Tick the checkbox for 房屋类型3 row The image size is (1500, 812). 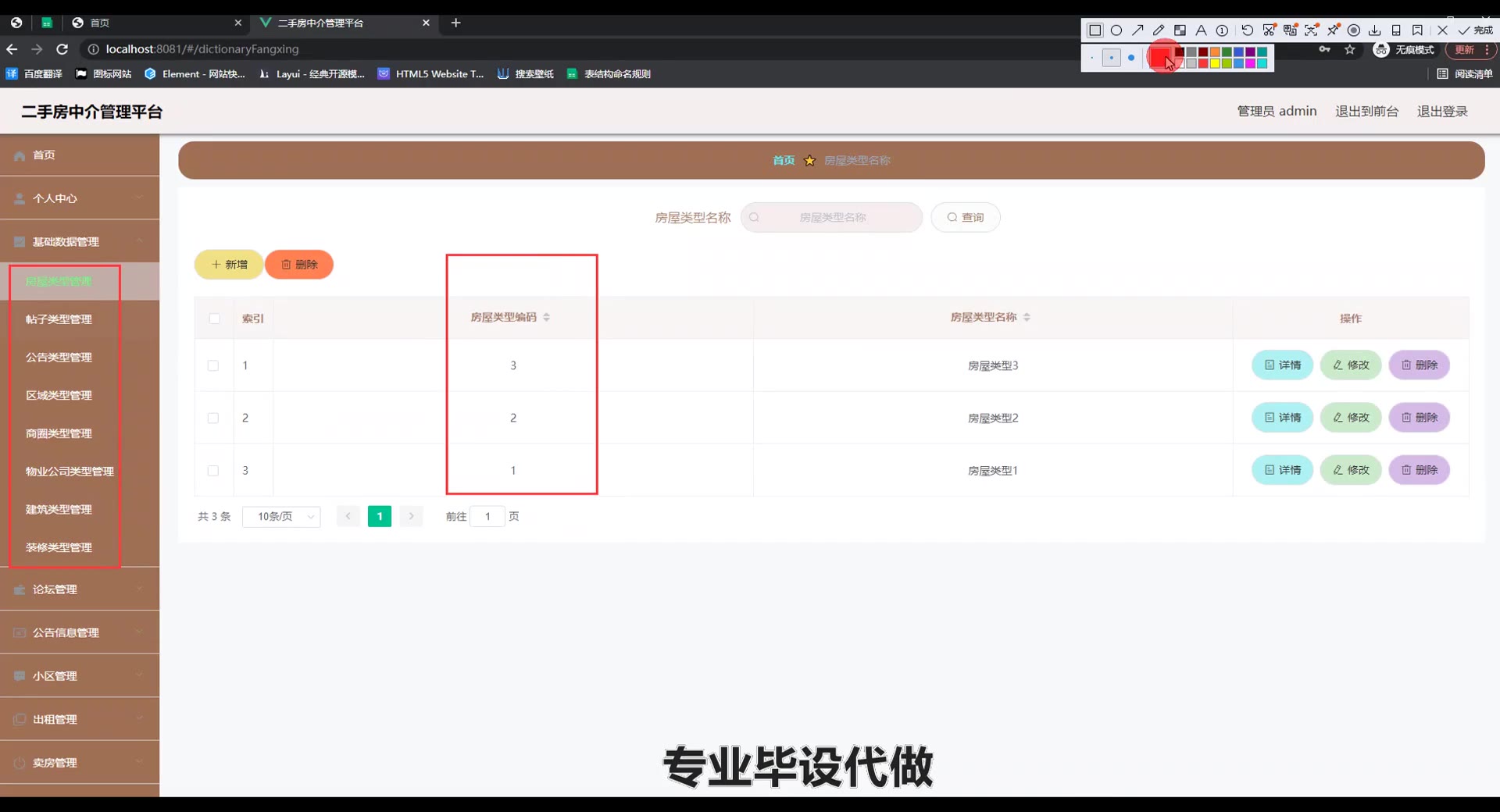point(213,365)
